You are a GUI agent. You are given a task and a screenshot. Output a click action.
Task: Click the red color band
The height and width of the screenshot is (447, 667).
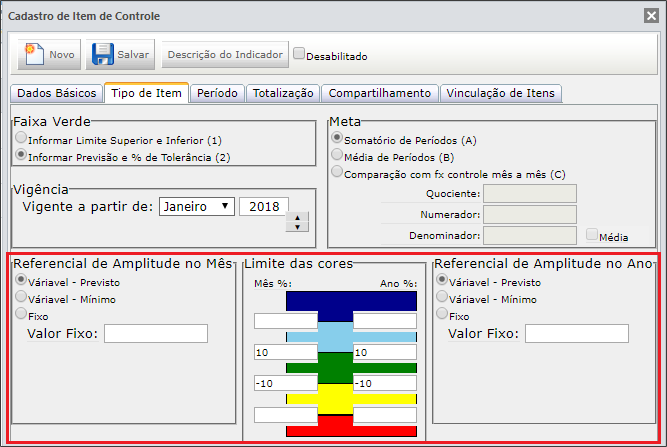point(351,431)
